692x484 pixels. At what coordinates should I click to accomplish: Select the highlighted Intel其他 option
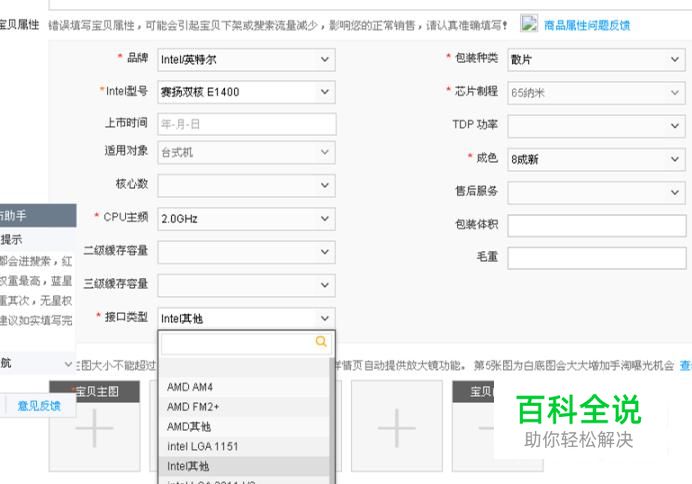click(244, 466)
